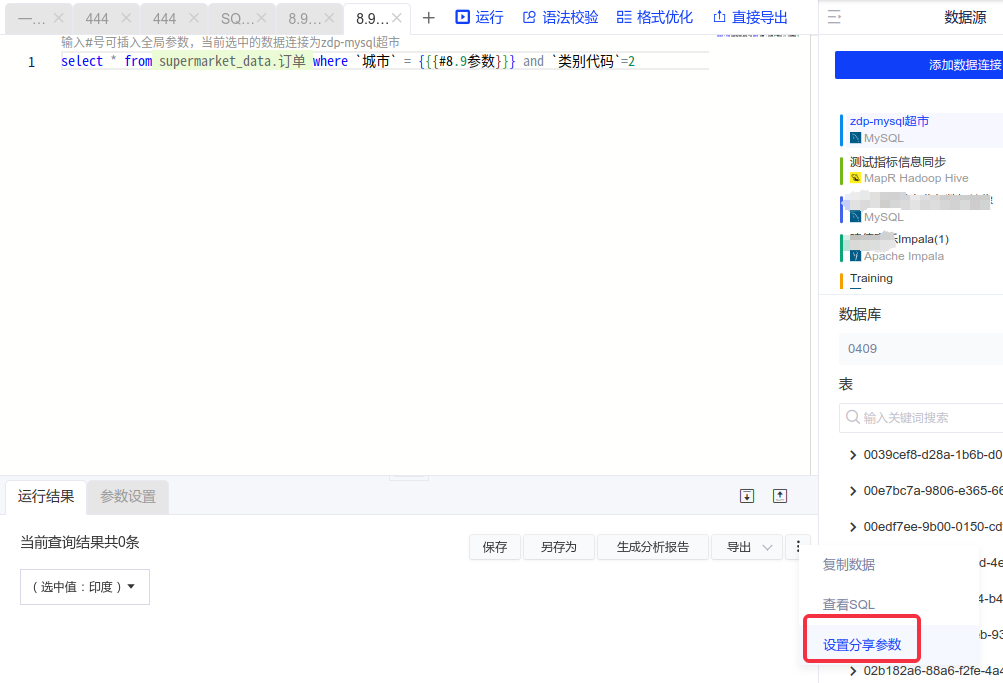
Task: Choose 查看SQL from the menu
Action: pos(848,605)
